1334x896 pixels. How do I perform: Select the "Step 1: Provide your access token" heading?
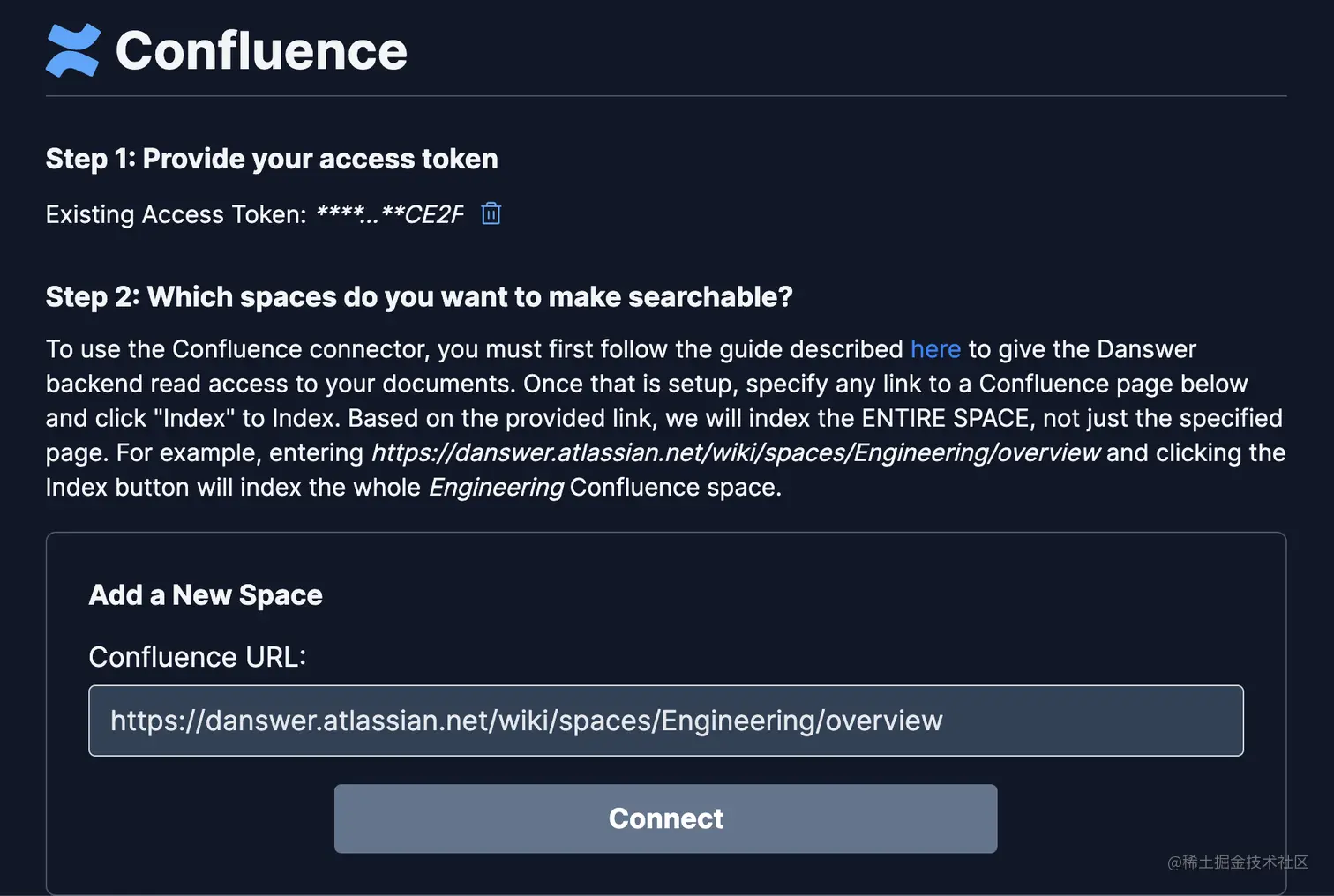[272, 159]
